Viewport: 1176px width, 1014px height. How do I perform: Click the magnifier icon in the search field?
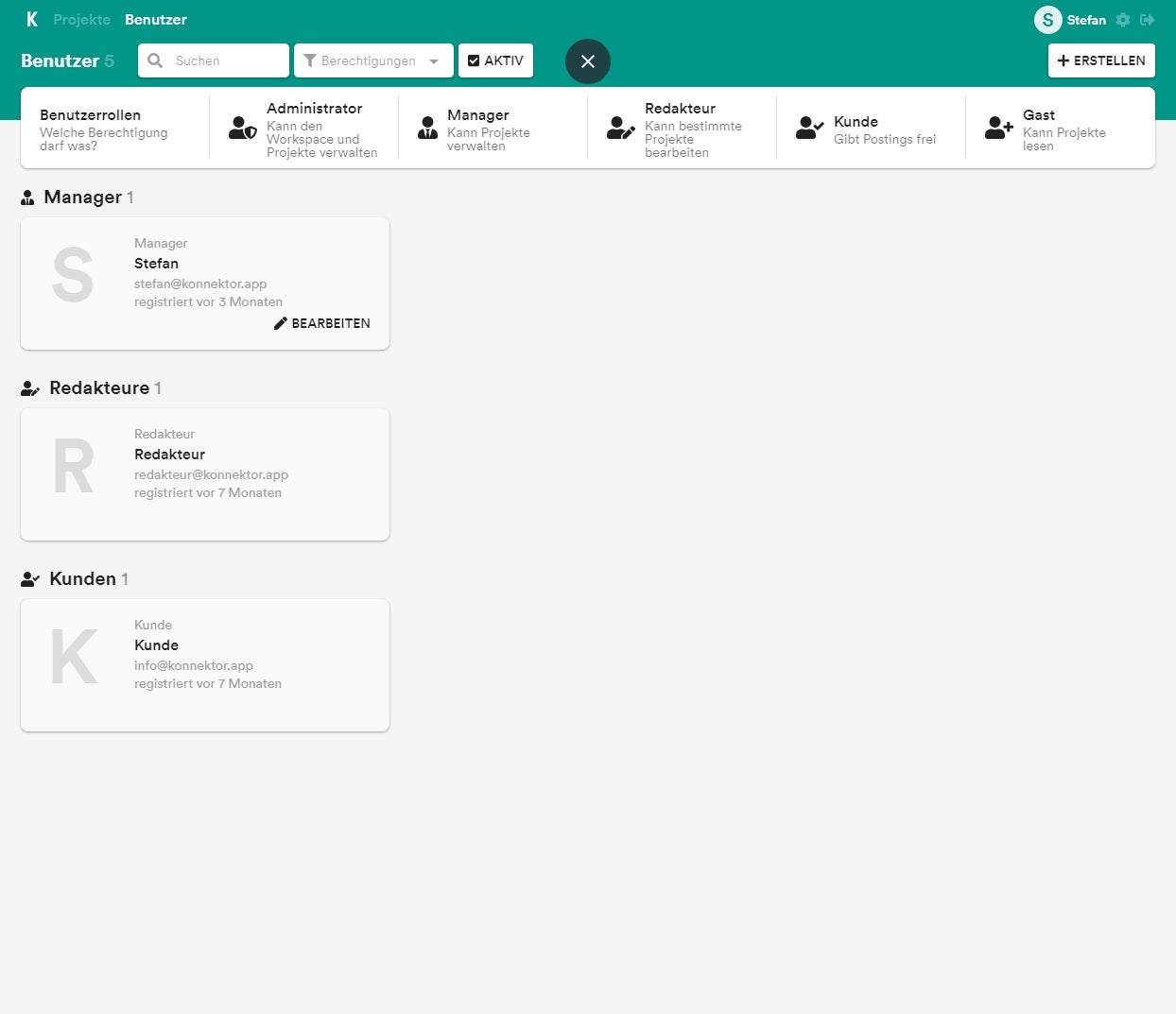(155, 60)
